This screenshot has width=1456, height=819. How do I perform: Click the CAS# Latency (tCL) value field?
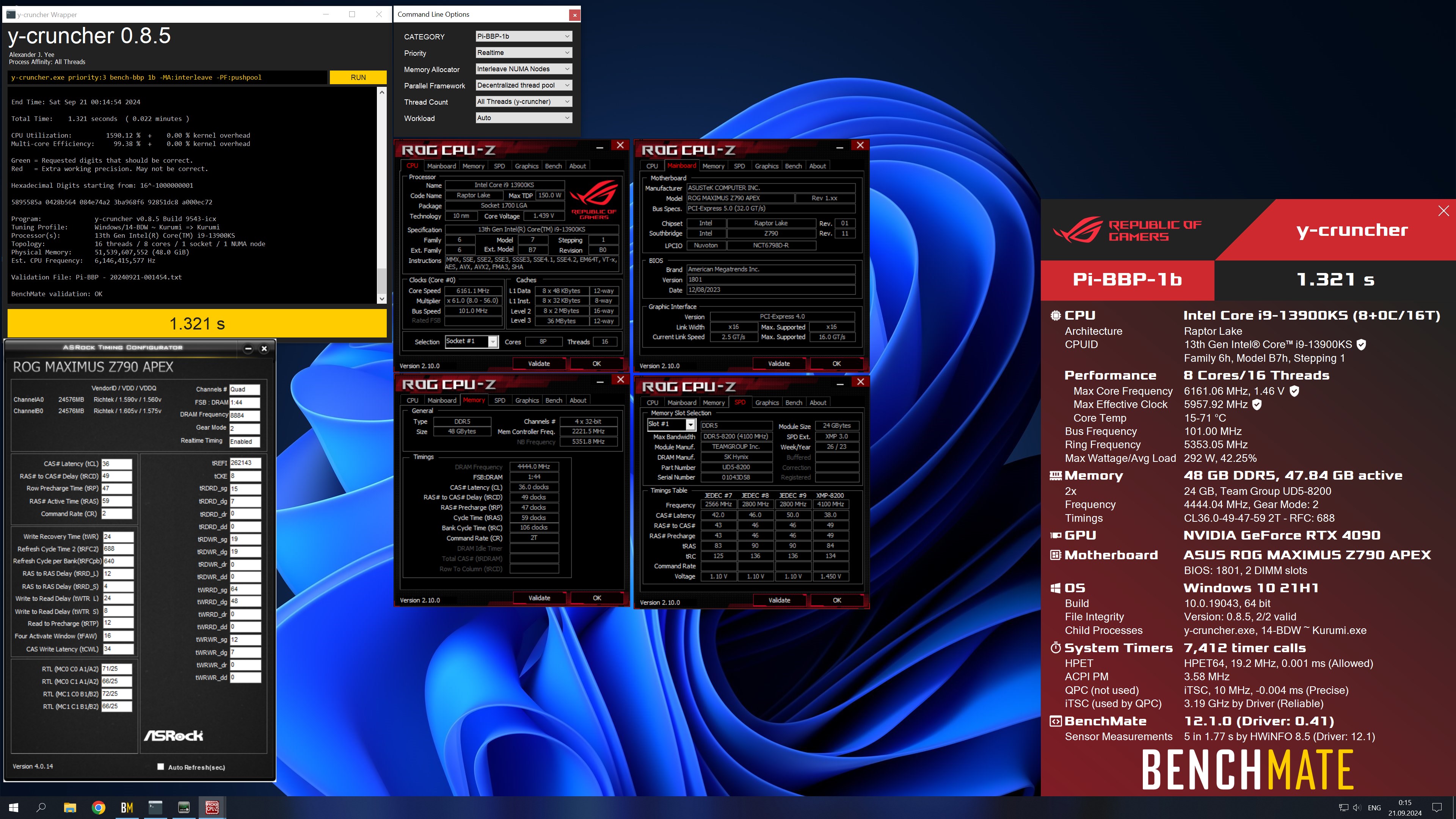tap(116, 464)
